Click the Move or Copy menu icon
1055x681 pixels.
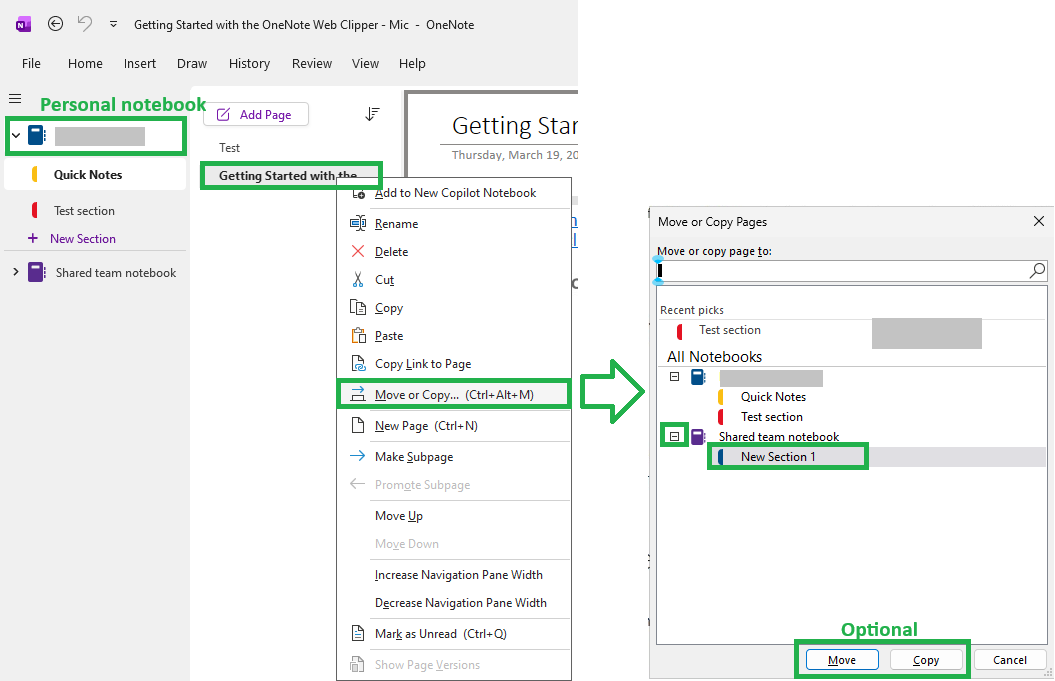(358, 394)
